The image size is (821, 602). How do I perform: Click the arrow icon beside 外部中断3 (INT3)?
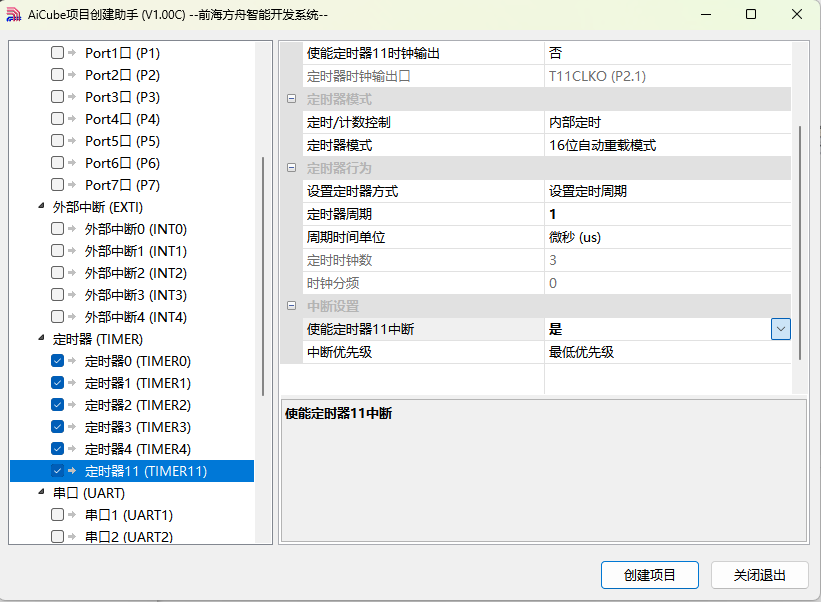click(72, 295)
